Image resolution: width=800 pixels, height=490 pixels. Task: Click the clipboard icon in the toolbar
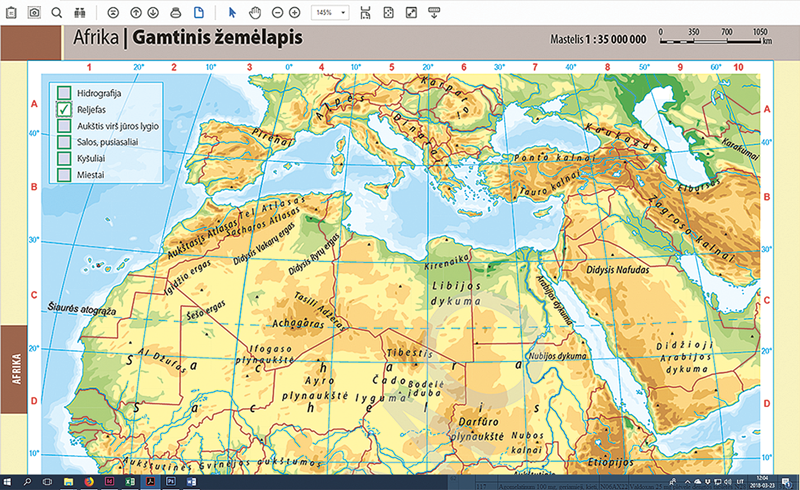[11, 13]
